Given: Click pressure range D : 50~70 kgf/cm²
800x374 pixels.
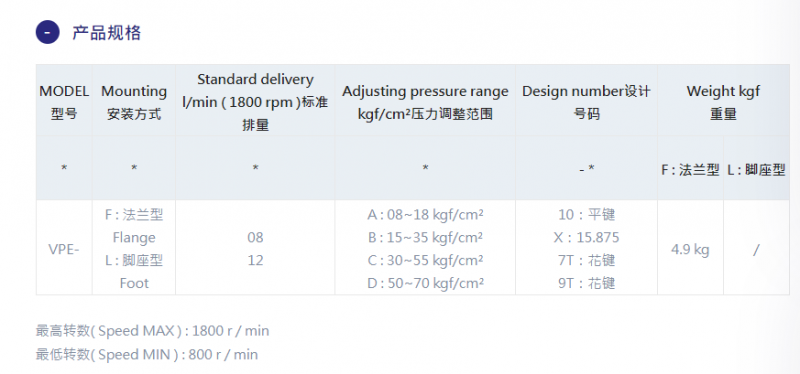Looking at the screenshot, I should (425, 283).
